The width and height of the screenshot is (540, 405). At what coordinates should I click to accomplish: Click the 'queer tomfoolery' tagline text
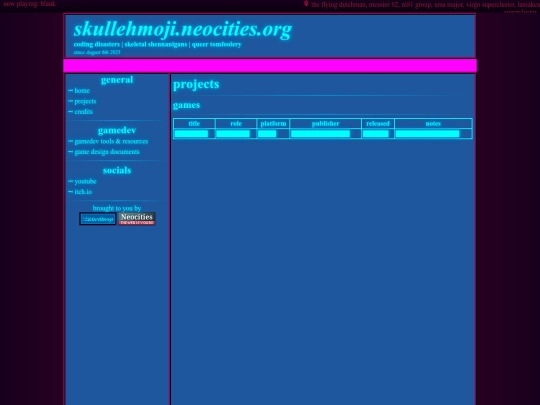217,44
